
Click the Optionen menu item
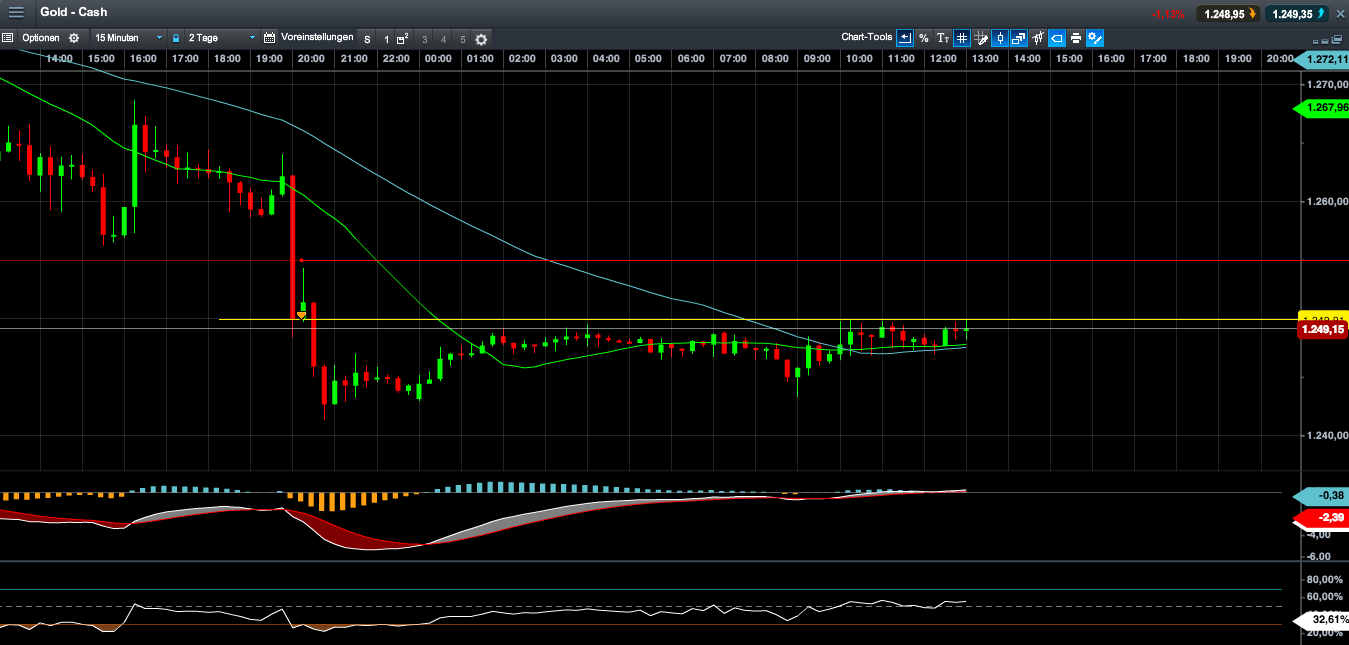(x=41, y=38)
